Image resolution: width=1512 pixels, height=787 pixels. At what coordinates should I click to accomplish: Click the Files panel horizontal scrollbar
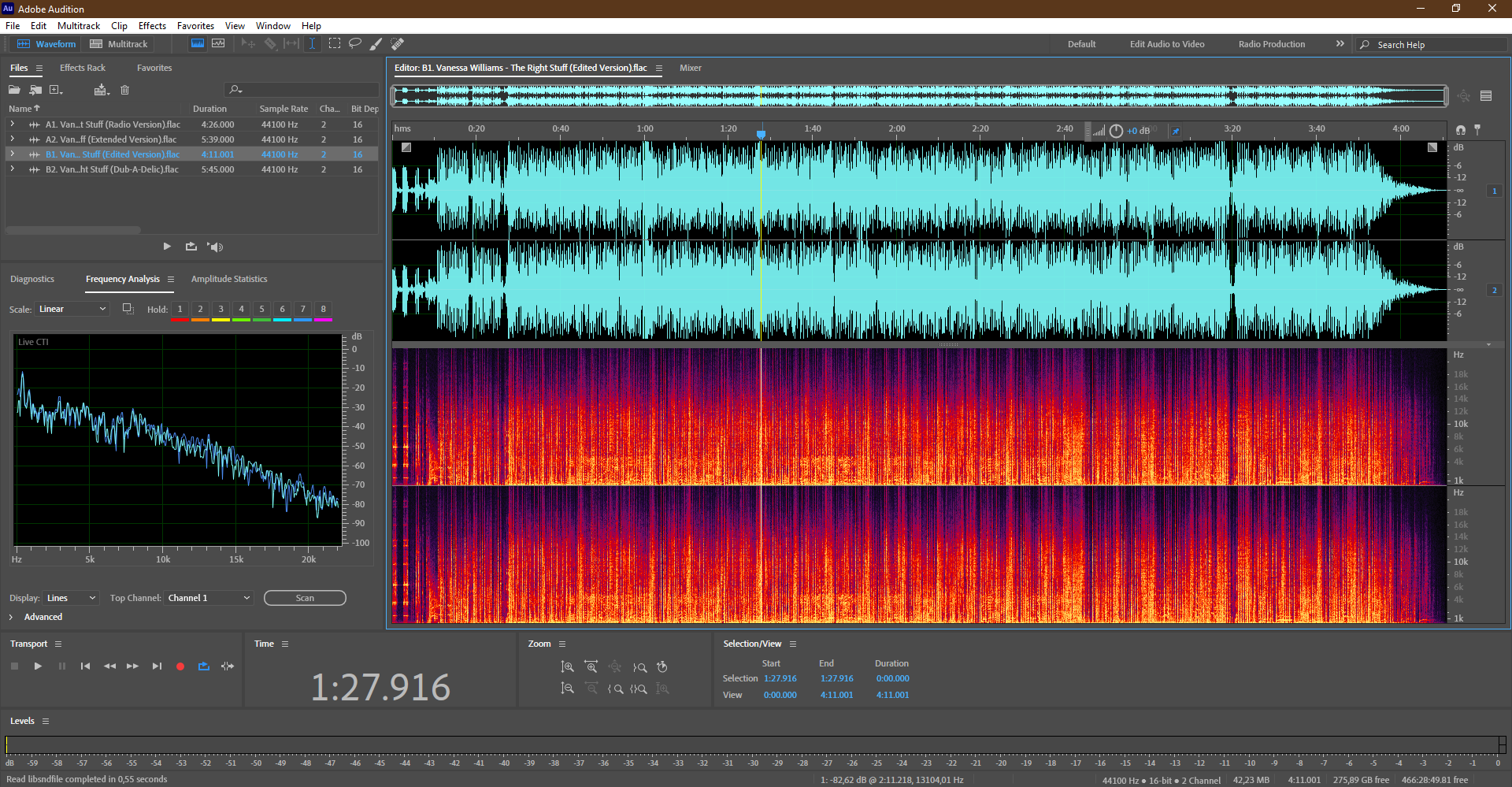click(73, 230)
